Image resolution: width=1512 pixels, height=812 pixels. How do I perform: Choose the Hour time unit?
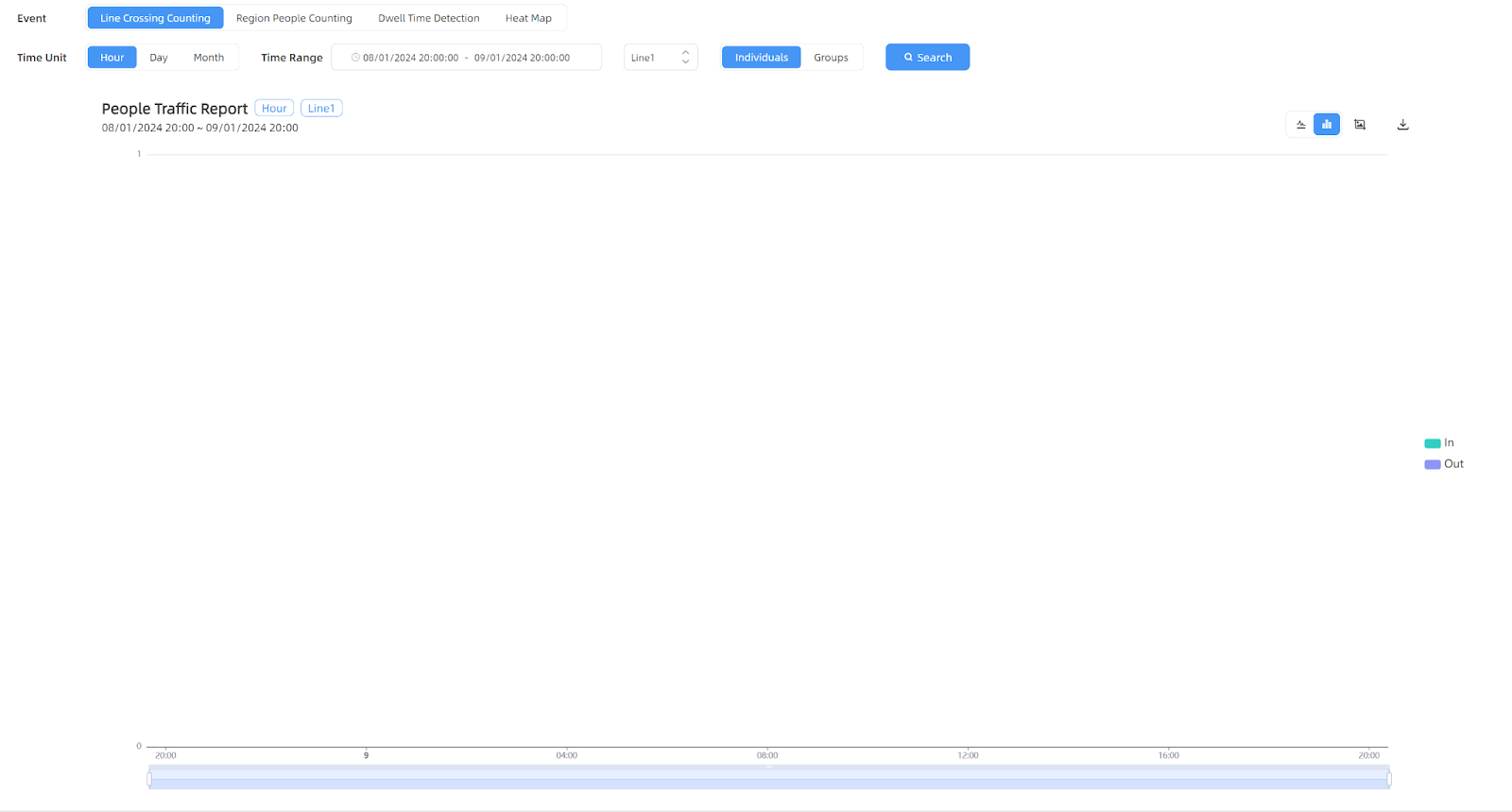(x=112, y=58)
